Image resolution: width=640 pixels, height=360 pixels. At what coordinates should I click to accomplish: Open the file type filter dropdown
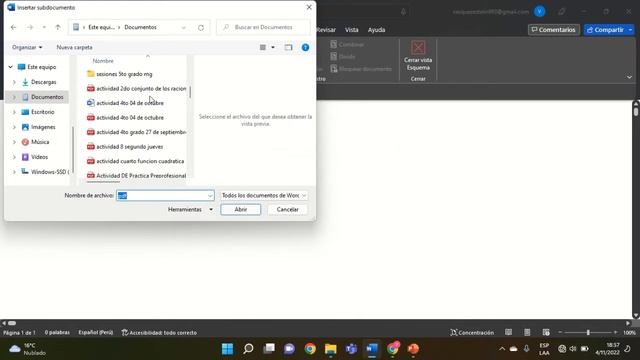pyautogui.click(x=264, y=196)
